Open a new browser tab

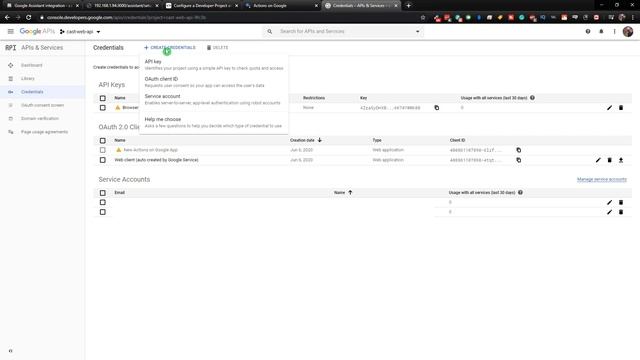pyautogui.click(x=408, y=6)
